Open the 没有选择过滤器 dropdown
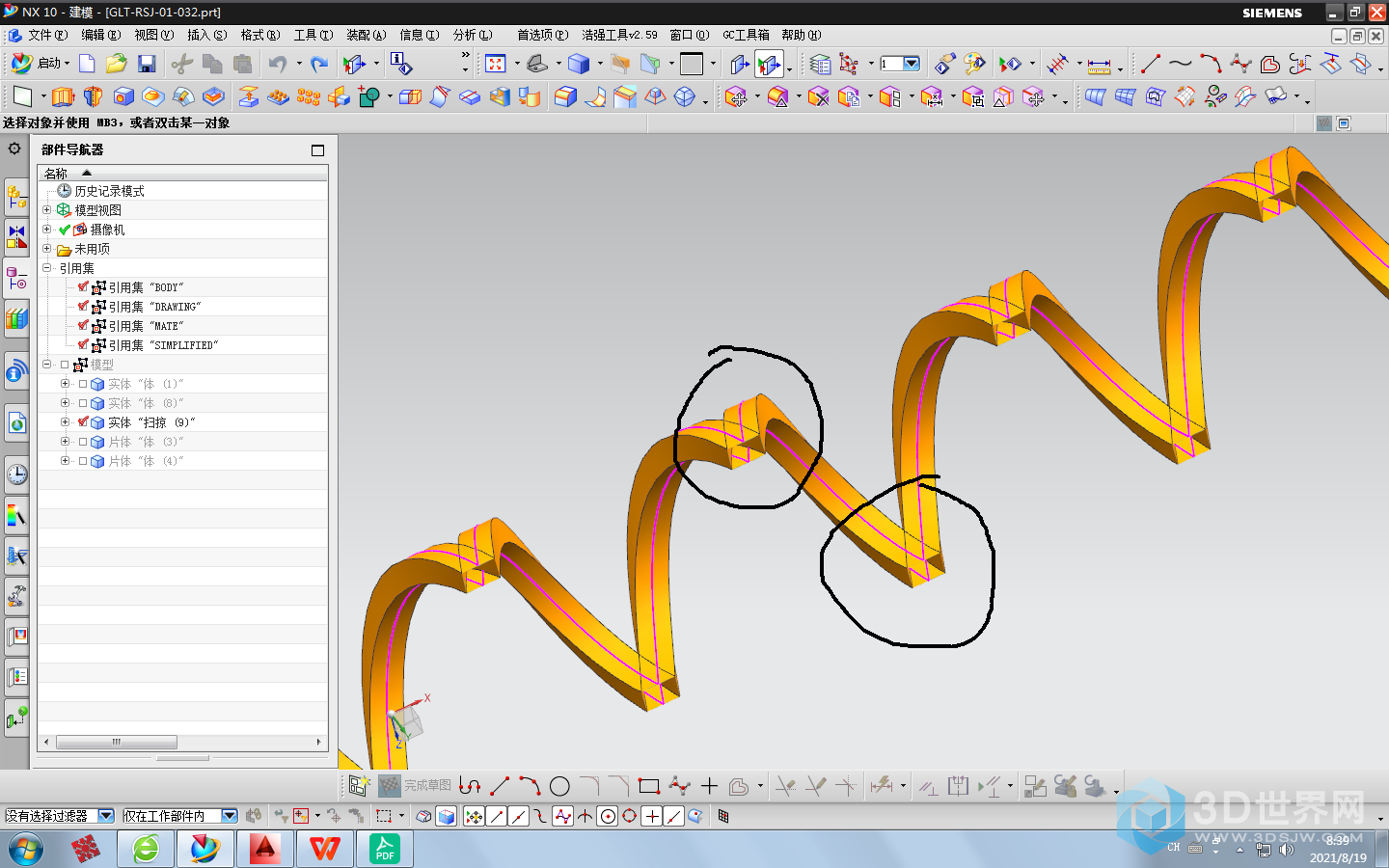Viewport: 1389px width, 868px height. (106, 816)
